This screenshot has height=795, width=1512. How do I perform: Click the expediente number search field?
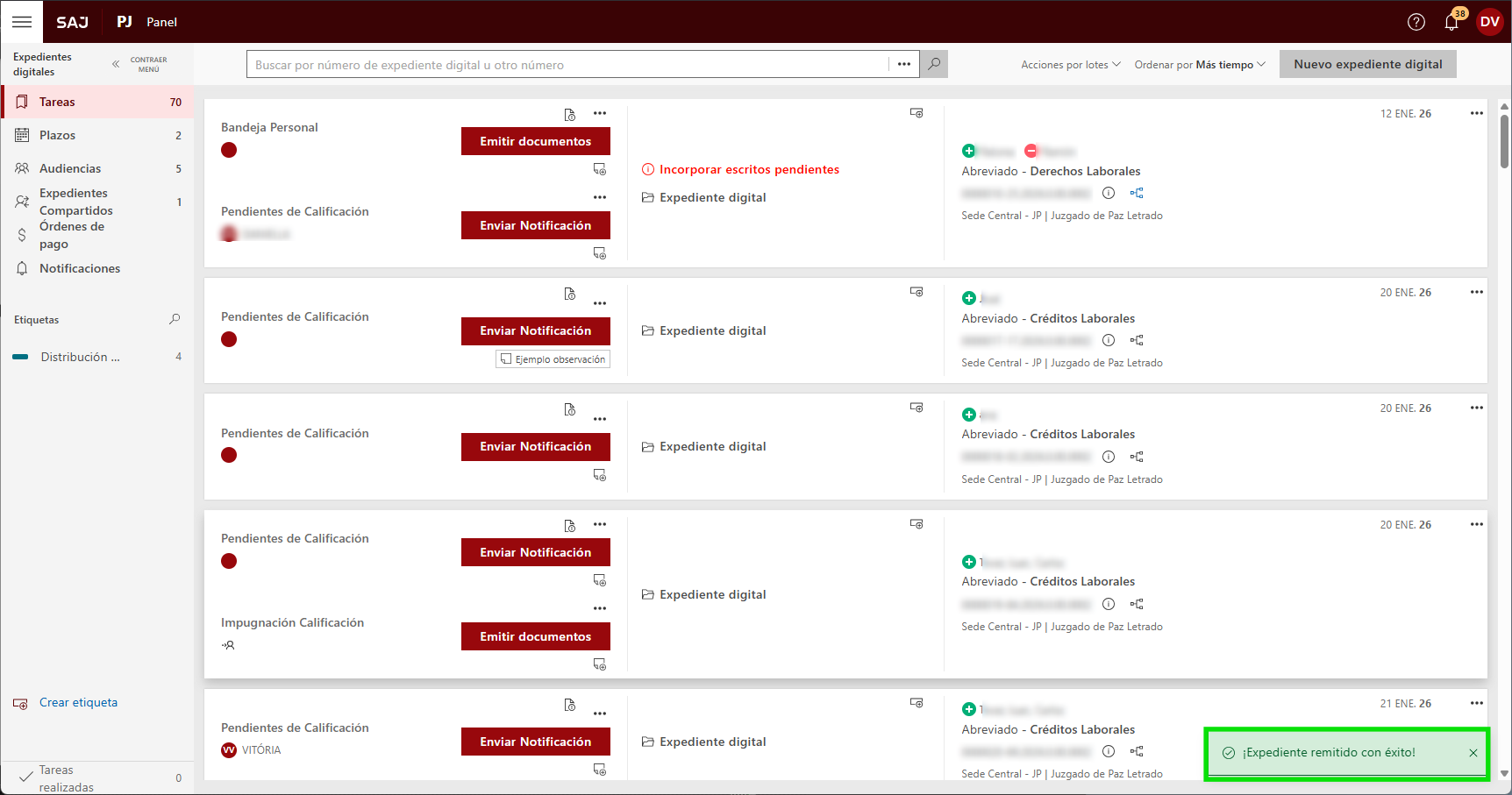click(567, 64)
